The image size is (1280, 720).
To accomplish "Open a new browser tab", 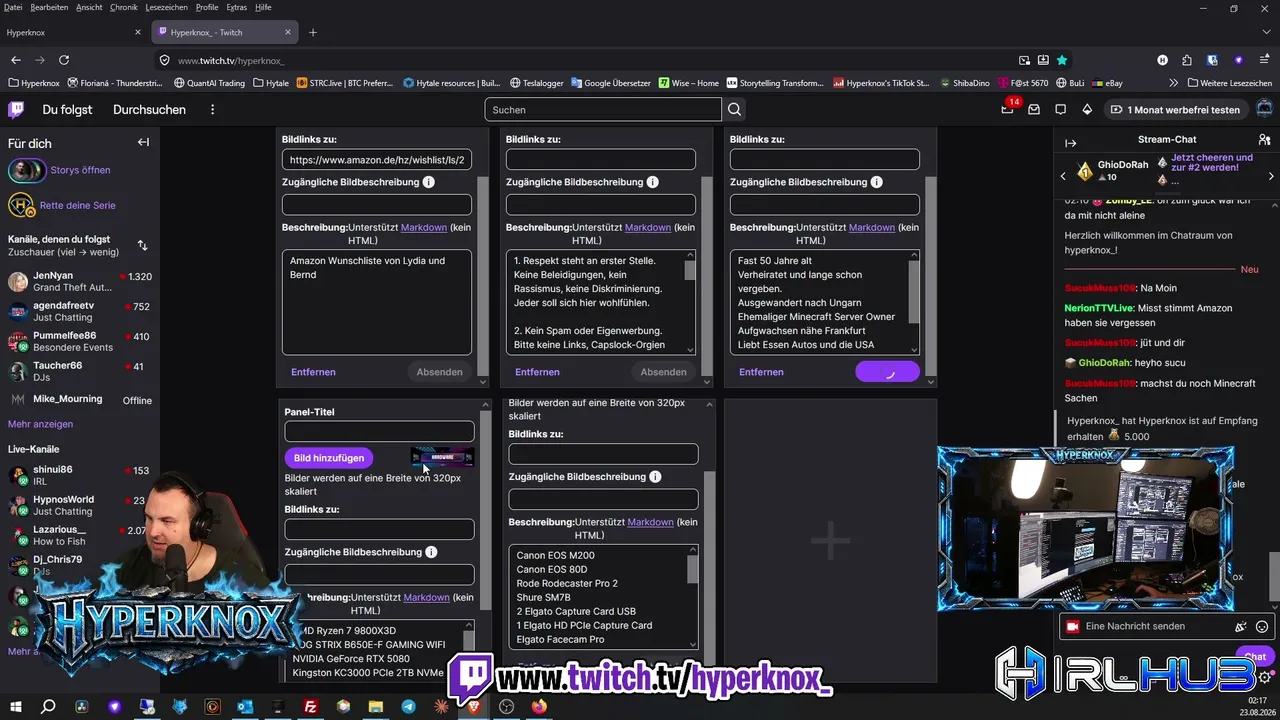I will pos(313,32).
